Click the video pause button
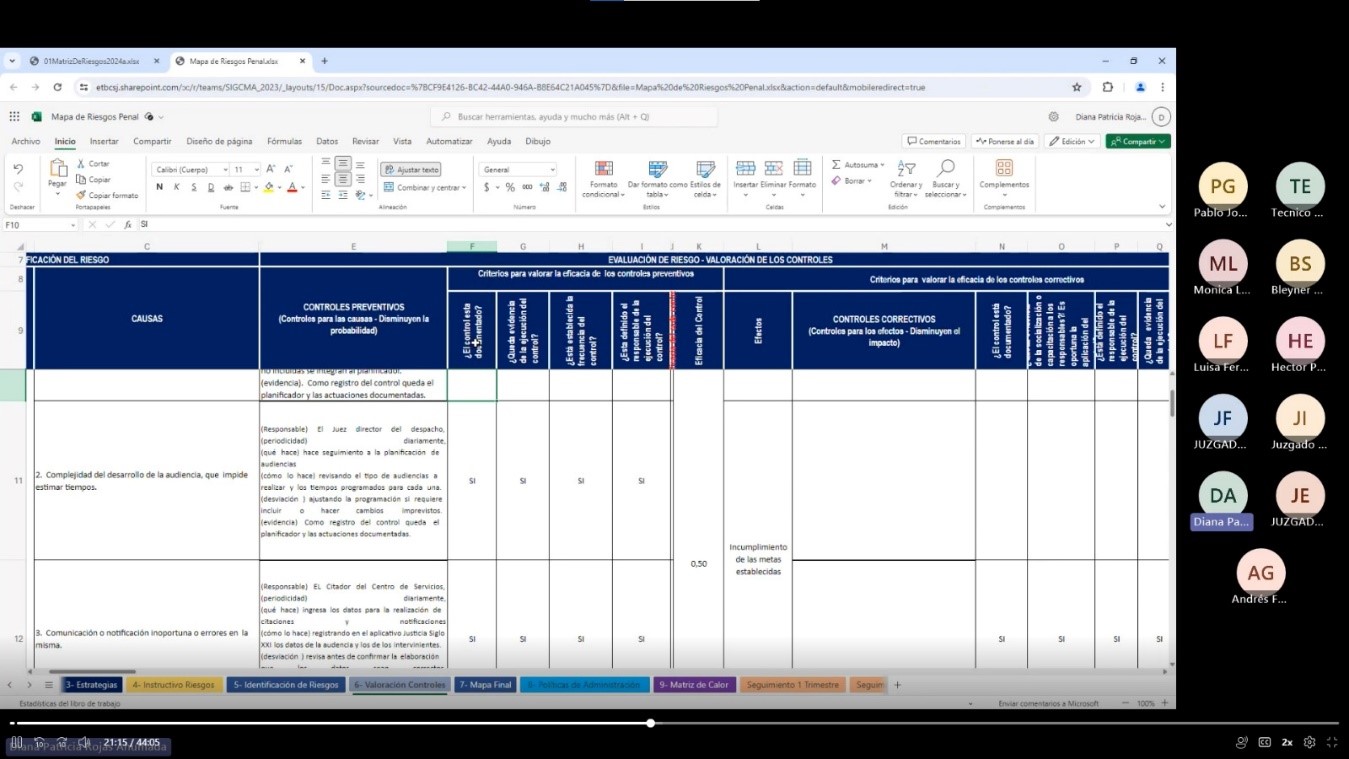Viewport: 1349px width, 759px height. [17, 742]
